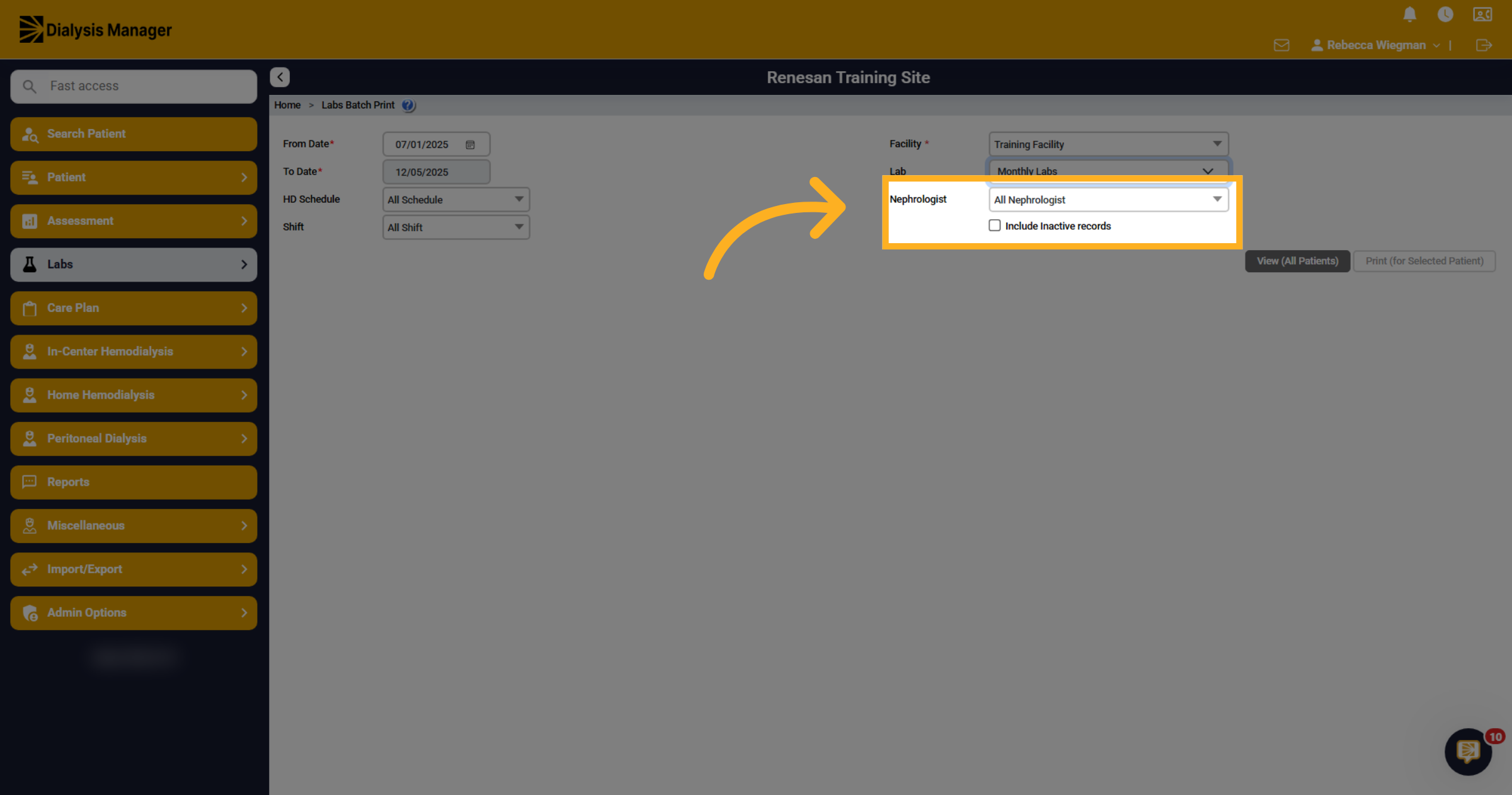
Task: Click the Reports message icon
Action: coord(30,482)
